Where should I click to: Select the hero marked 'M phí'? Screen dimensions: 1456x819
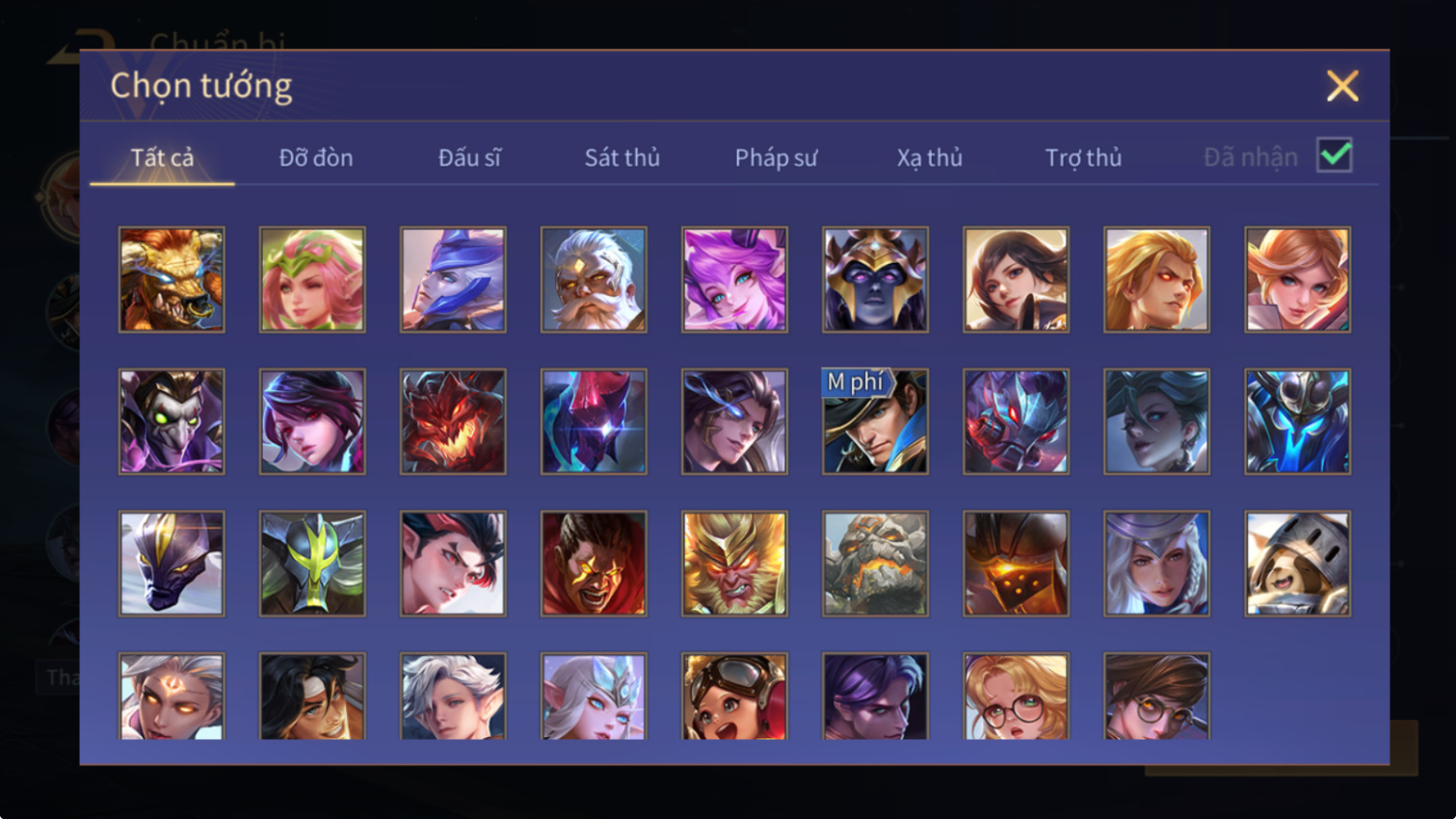pyautogui.click(x=875, y=421)
